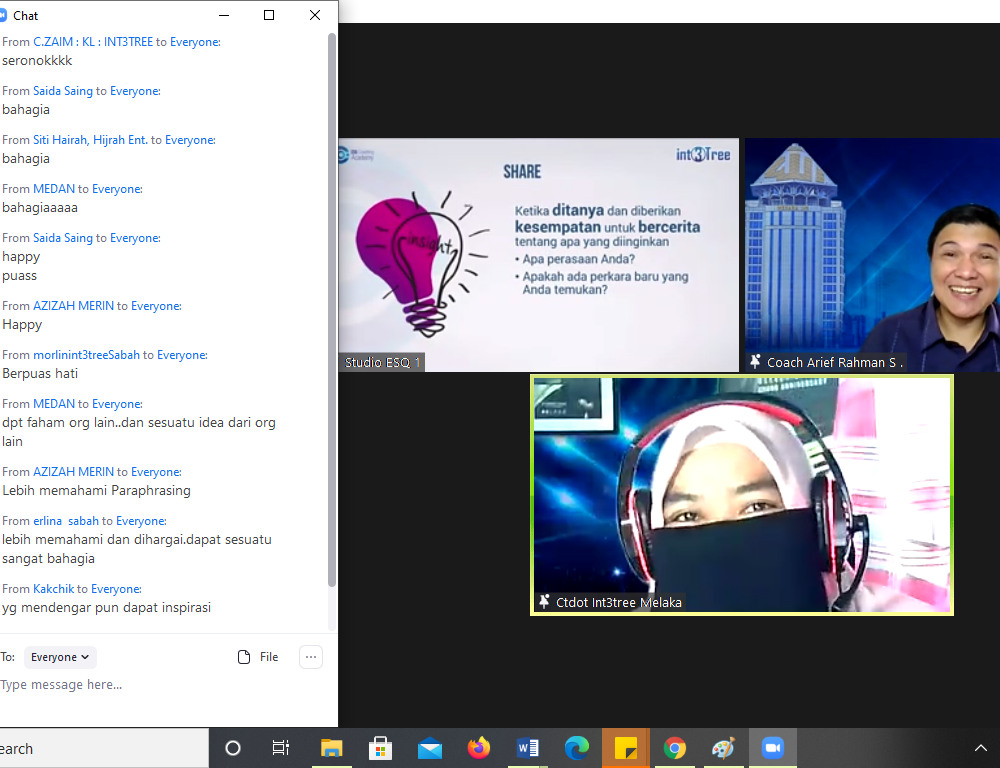Select Coach Arief Rahman video tile
Image resolution: width=1000 pixels, height=768 pixels.
pyautogui.click(x=871, y=255)
